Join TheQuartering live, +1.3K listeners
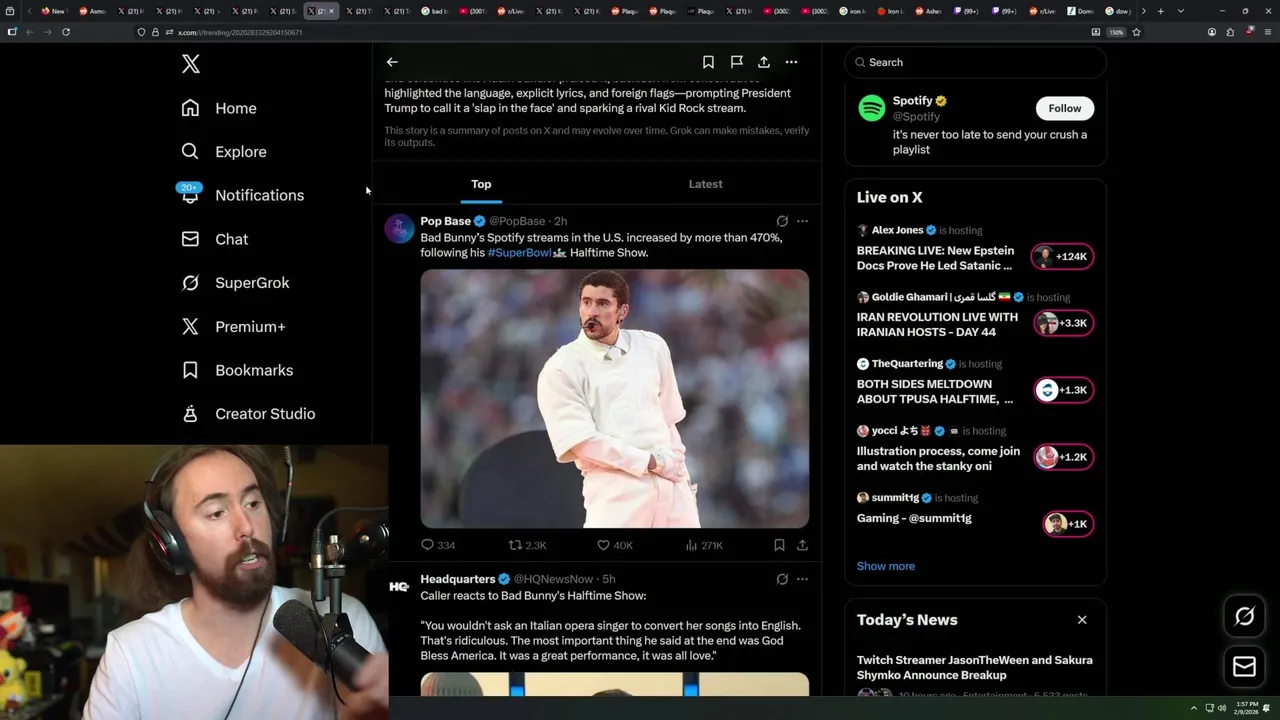This screenshot has height=720, width=1280. [x=1063, y=390]
